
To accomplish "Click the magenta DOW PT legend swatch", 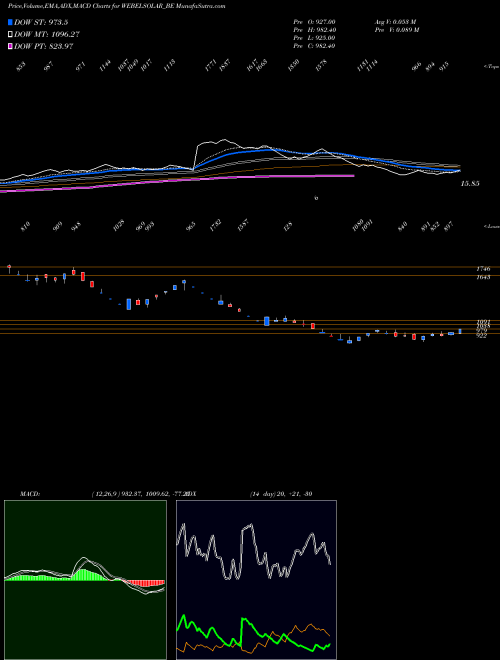I will 11,46.
